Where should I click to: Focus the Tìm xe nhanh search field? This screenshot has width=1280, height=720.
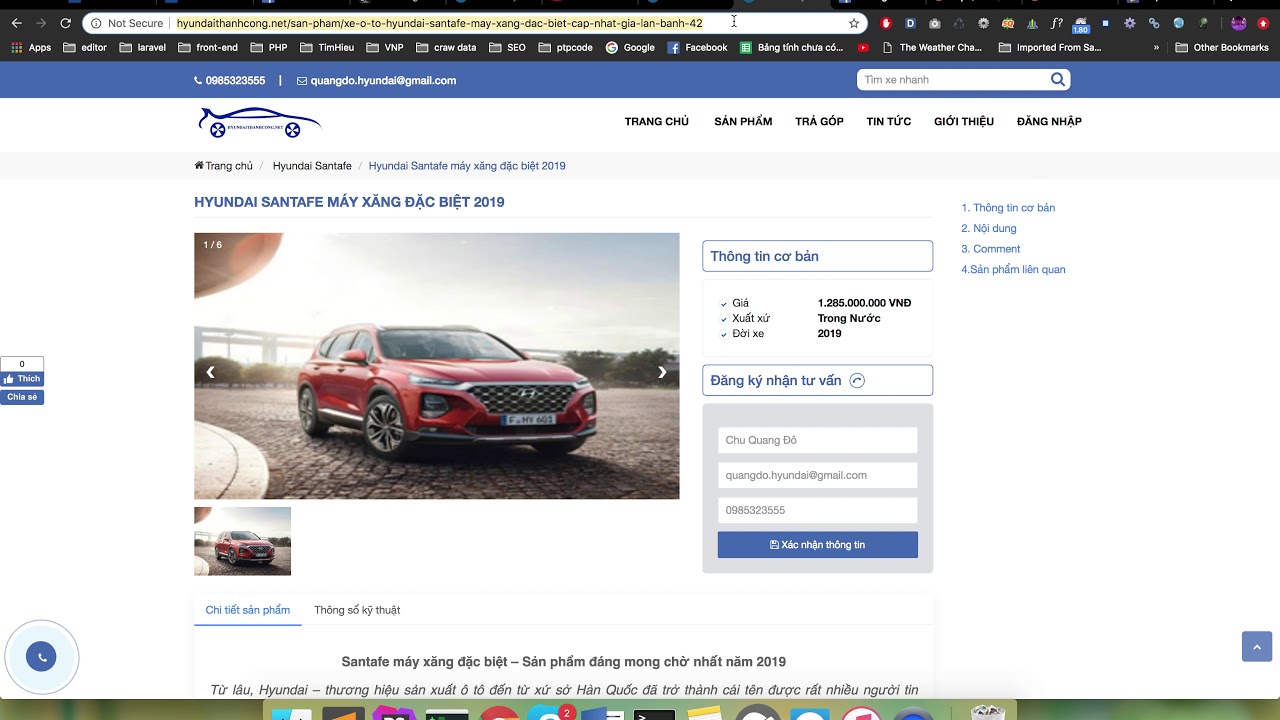point(952,80)
